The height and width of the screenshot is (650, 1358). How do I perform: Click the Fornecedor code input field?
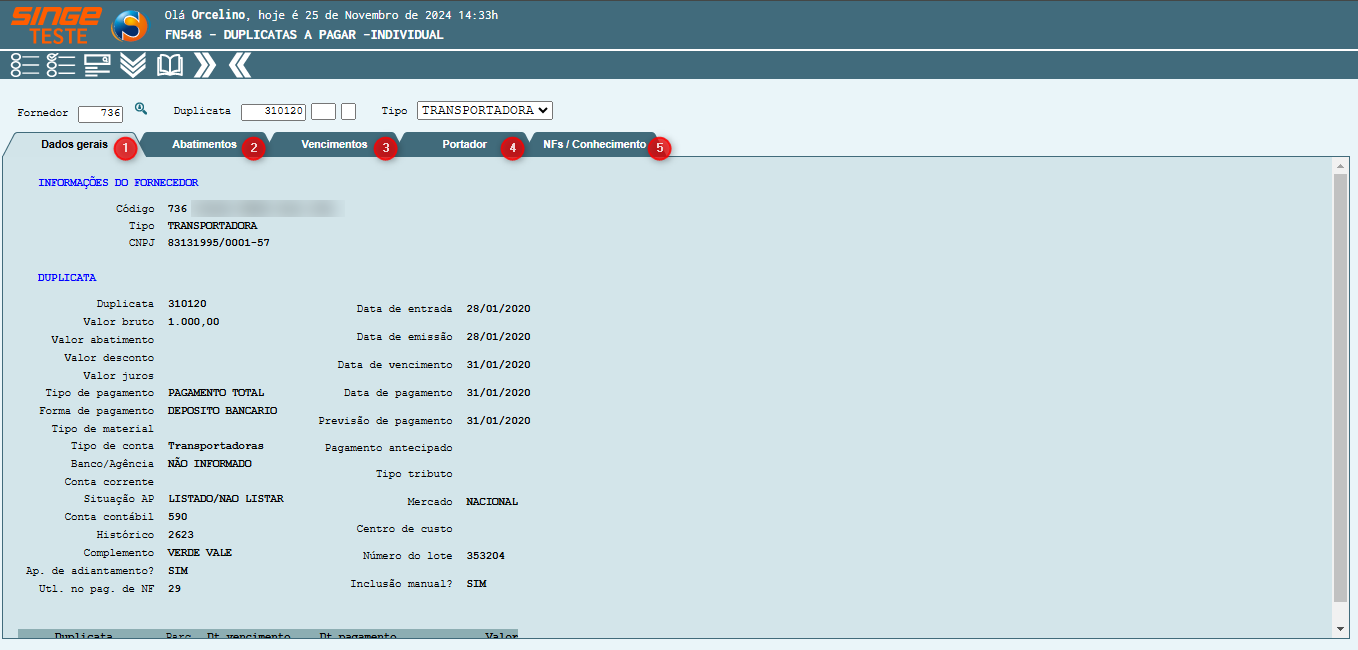[100, 112]
